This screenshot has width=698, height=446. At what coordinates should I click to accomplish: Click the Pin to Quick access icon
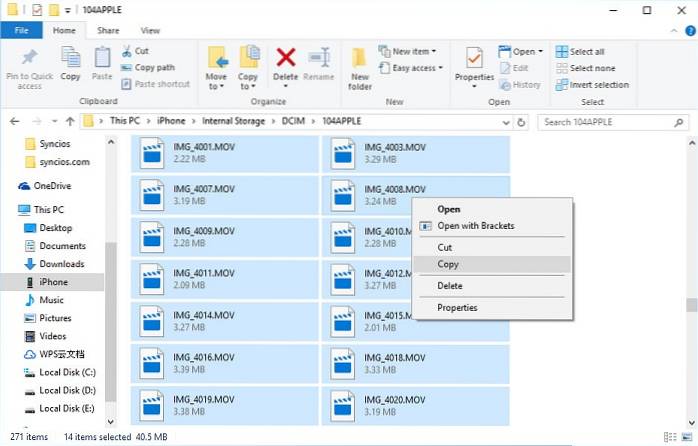[x=28, y=59]
